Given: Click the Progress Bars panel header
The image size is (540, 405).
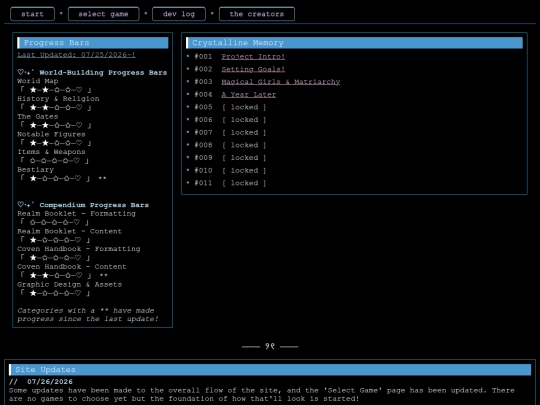Looking at the screenshot, I should (93, 43).
